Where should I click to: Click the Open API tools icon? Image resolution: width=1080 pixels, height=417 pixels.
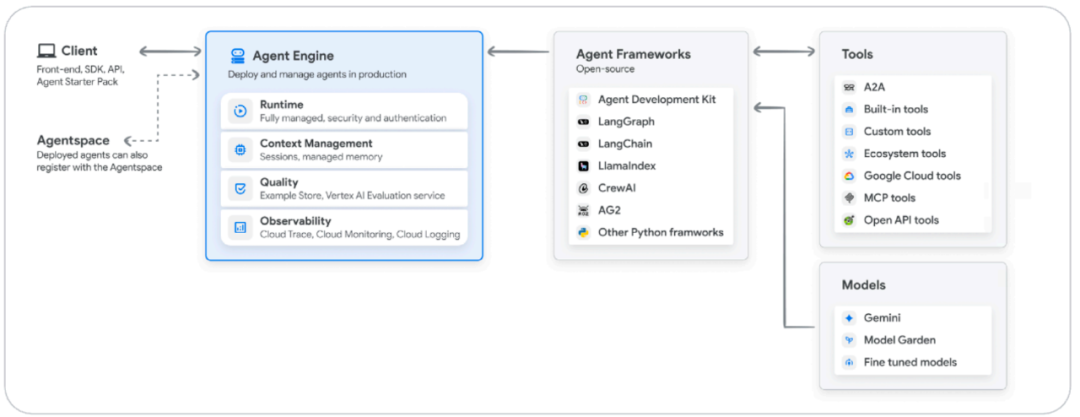(x=849, y=220)
